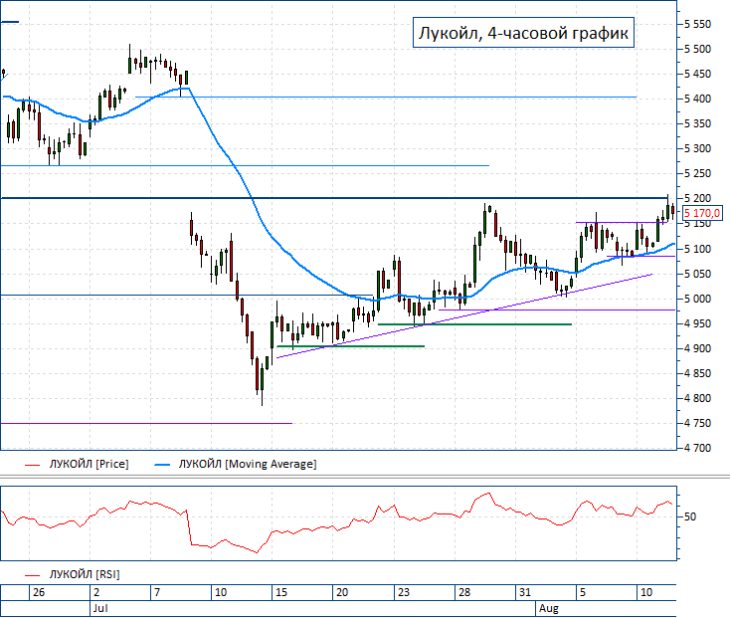Click the blue line swatch beside Moving Average legend
Screen dimensions: 730x618
[162, 465]
